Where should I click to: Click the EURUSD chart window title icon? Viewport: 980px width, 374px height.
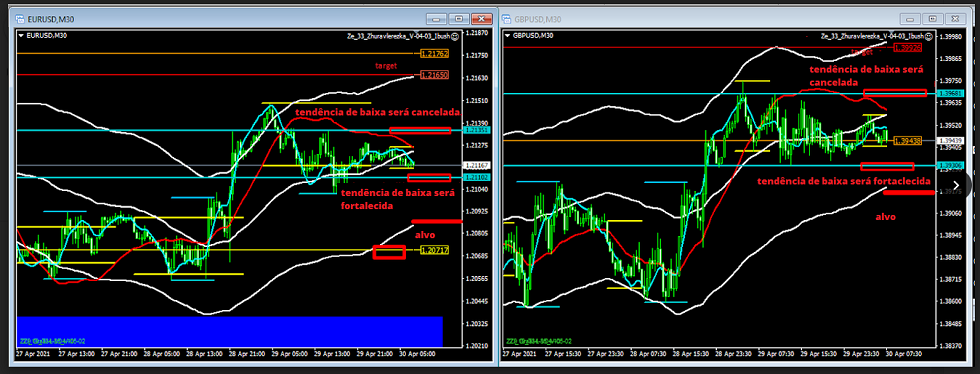tap(19, 19)
